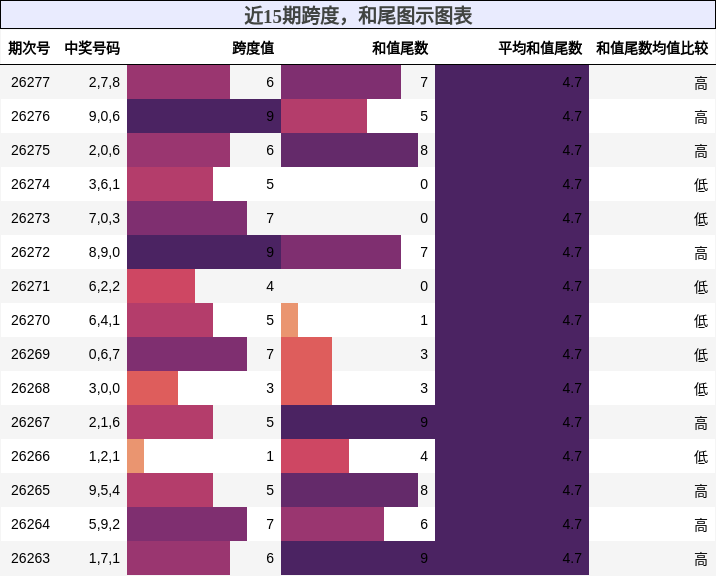Click the 高 comparison in row 26272
The image size is (716, 576).
(701, 253)
